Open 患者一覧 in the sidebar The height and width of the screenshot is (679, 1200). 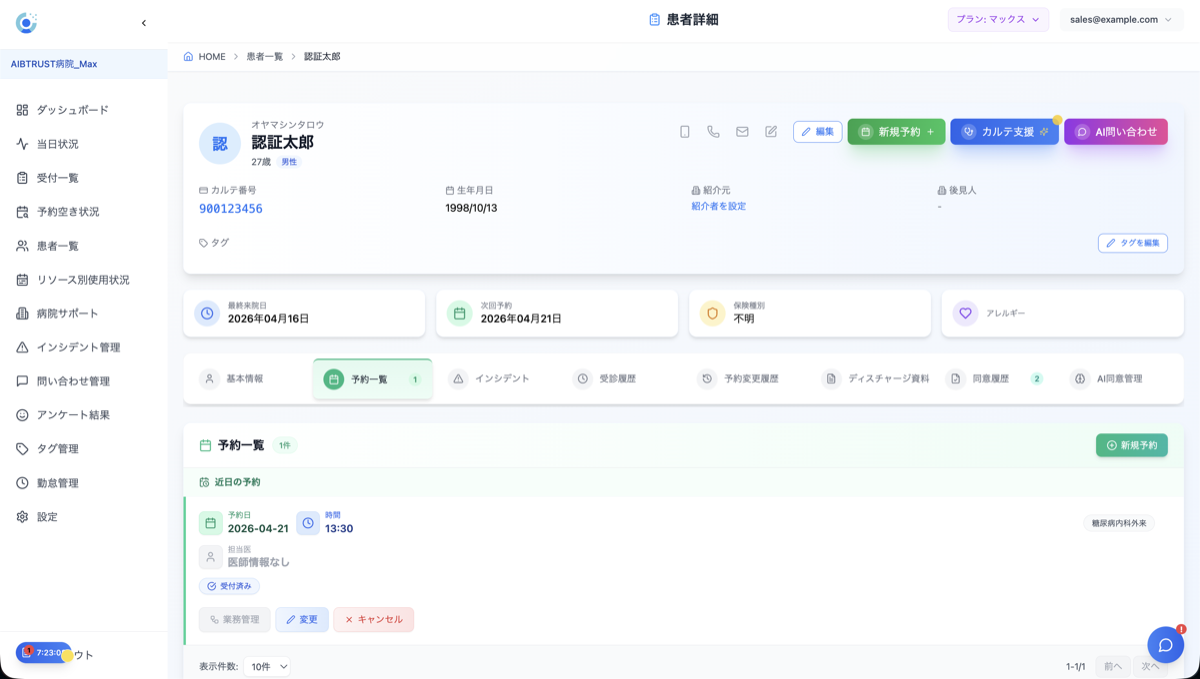pos(57,246)
